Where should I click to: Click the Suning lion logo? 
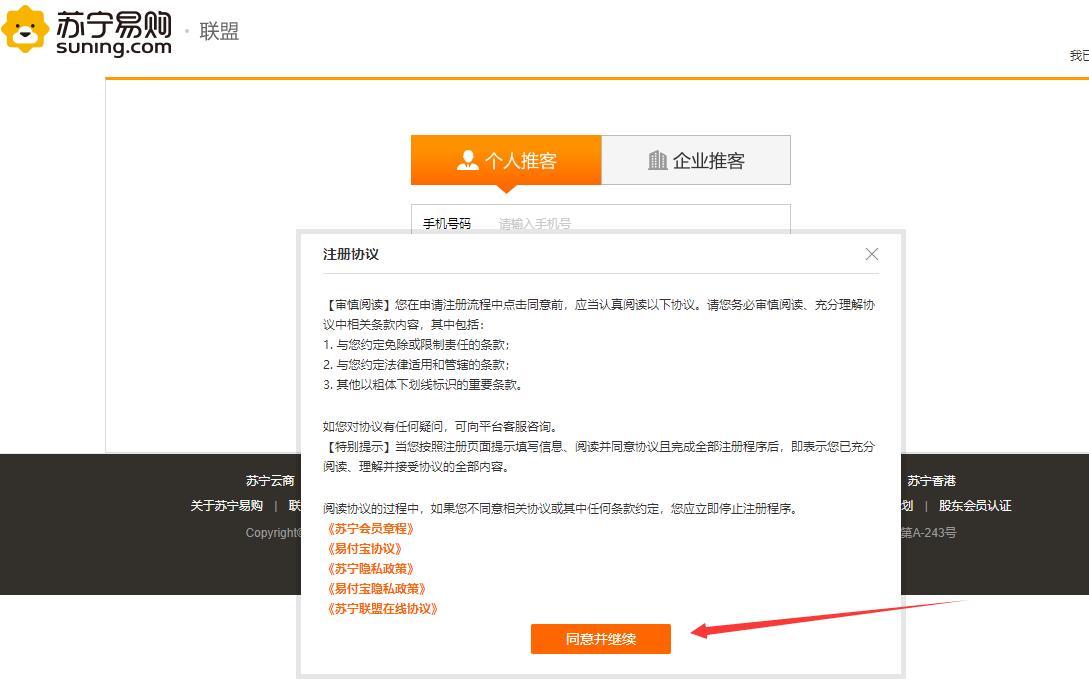pyautogui.click(x=26, y=28)
